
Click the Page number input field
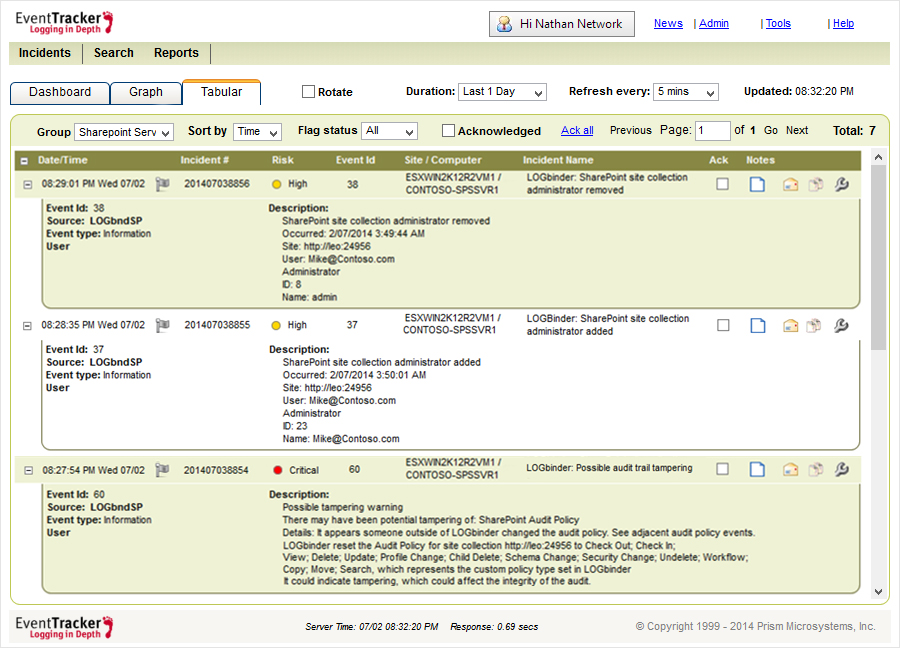[x=712, y=130]
